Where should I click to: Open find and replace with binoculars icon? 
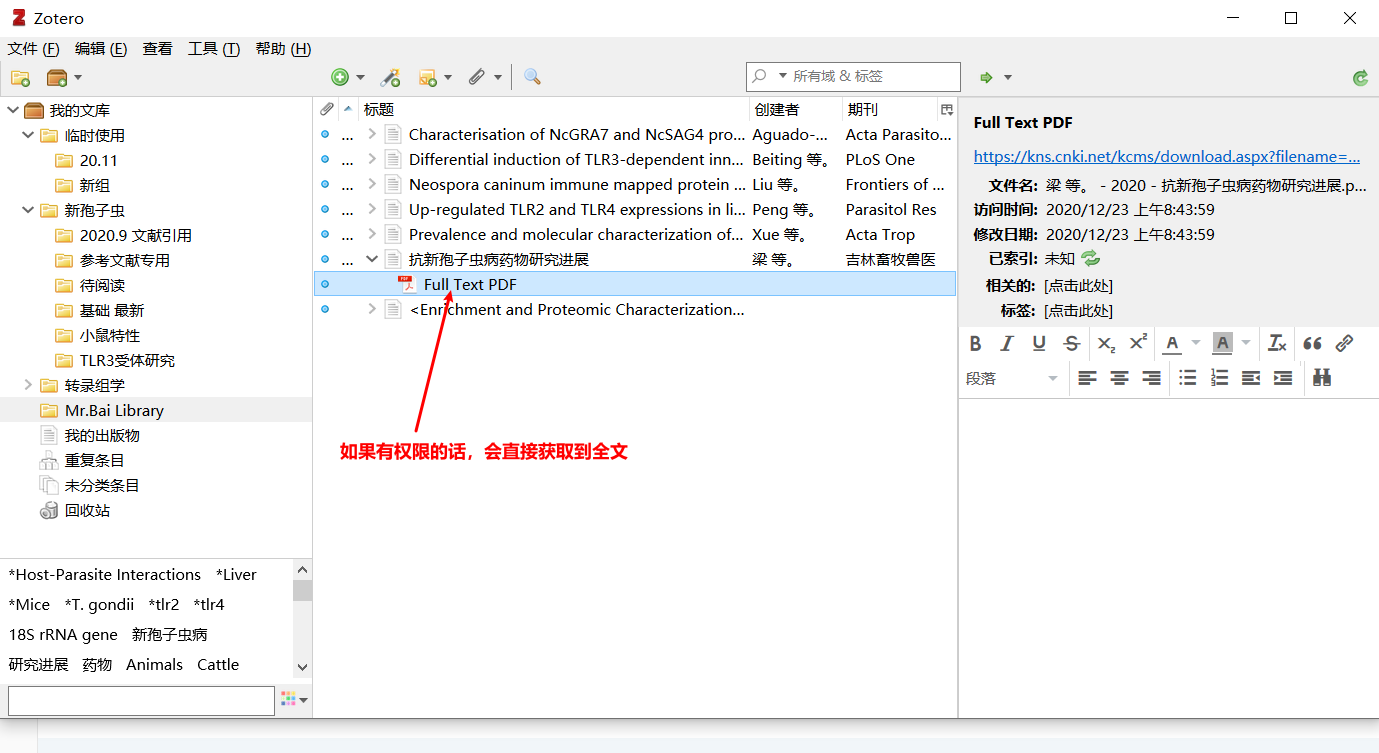(x=1322, y=378)
